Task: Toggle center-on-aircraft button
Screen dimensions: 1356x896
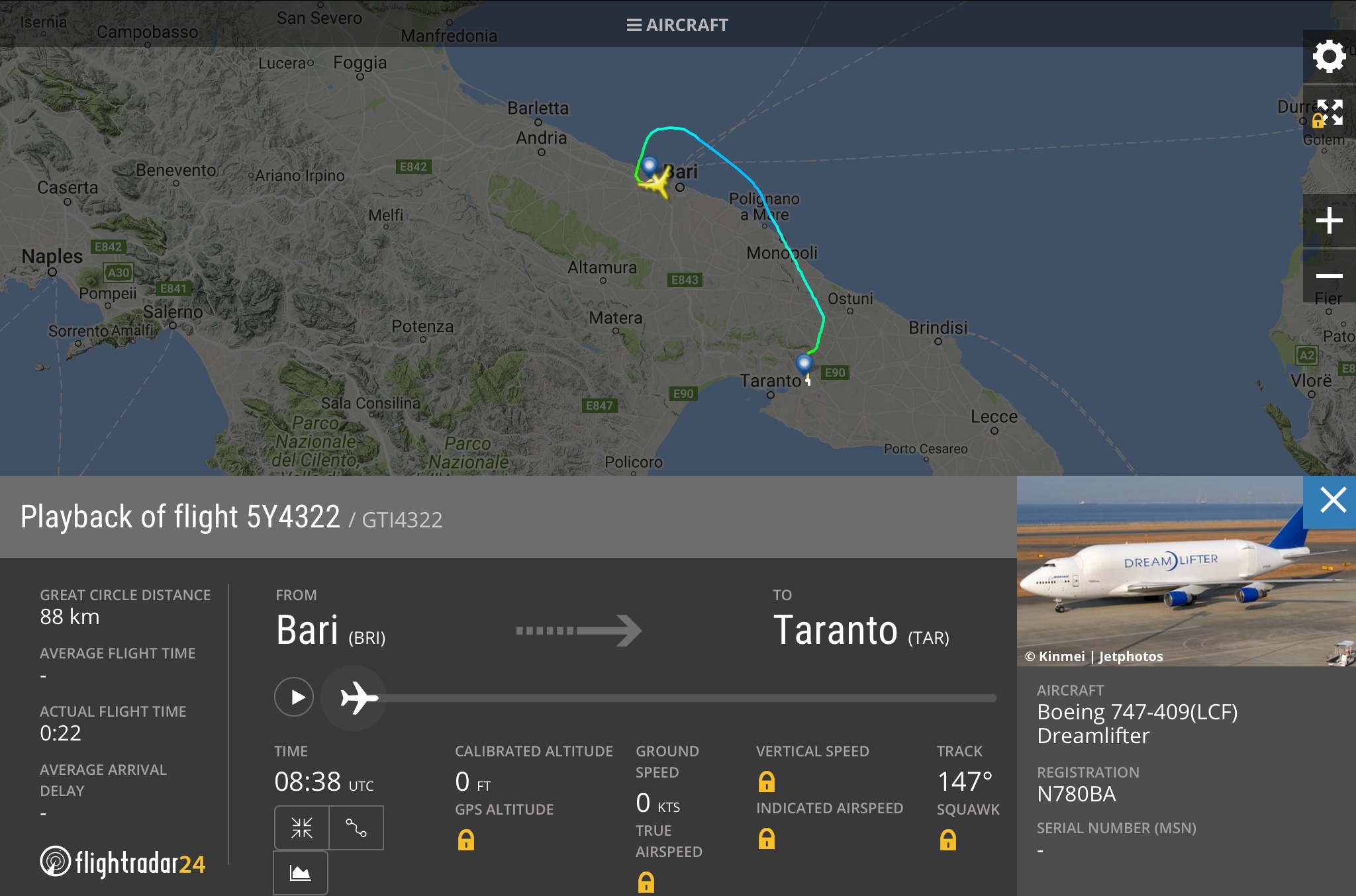Action: pos(302,827)
